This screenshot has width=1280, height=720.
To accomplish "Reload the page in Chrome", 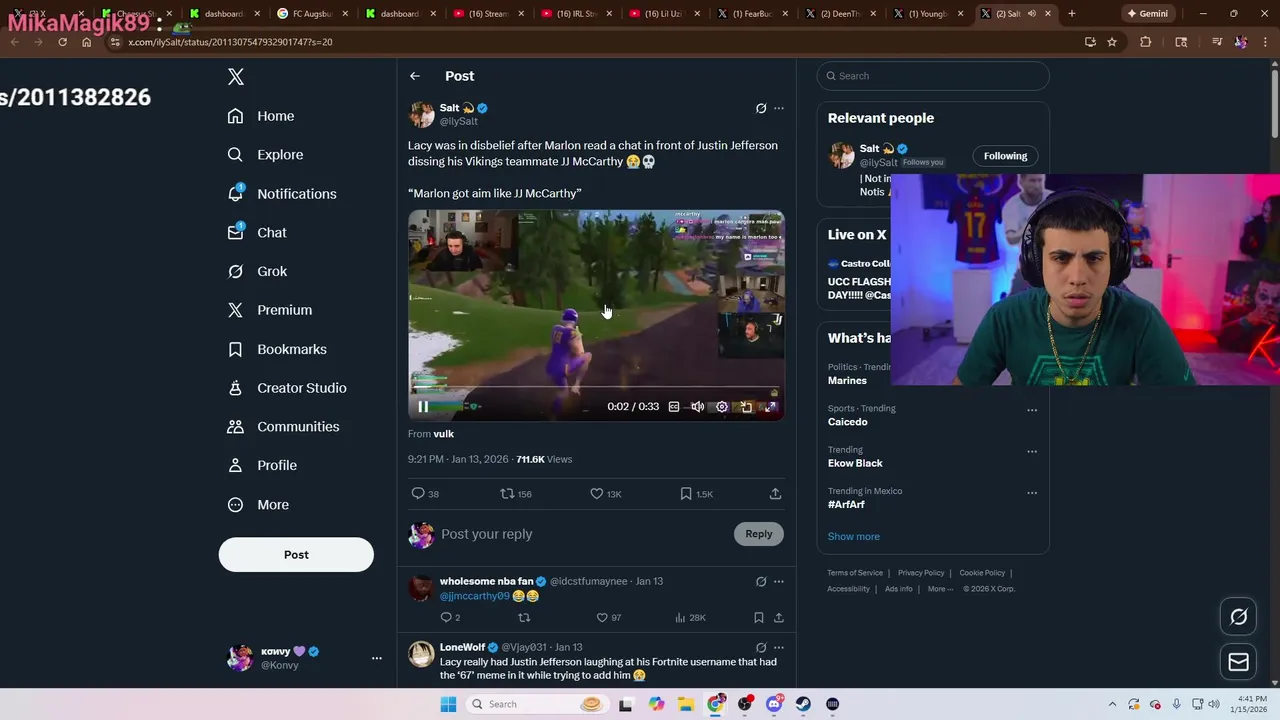I will [x=62, y=42].
